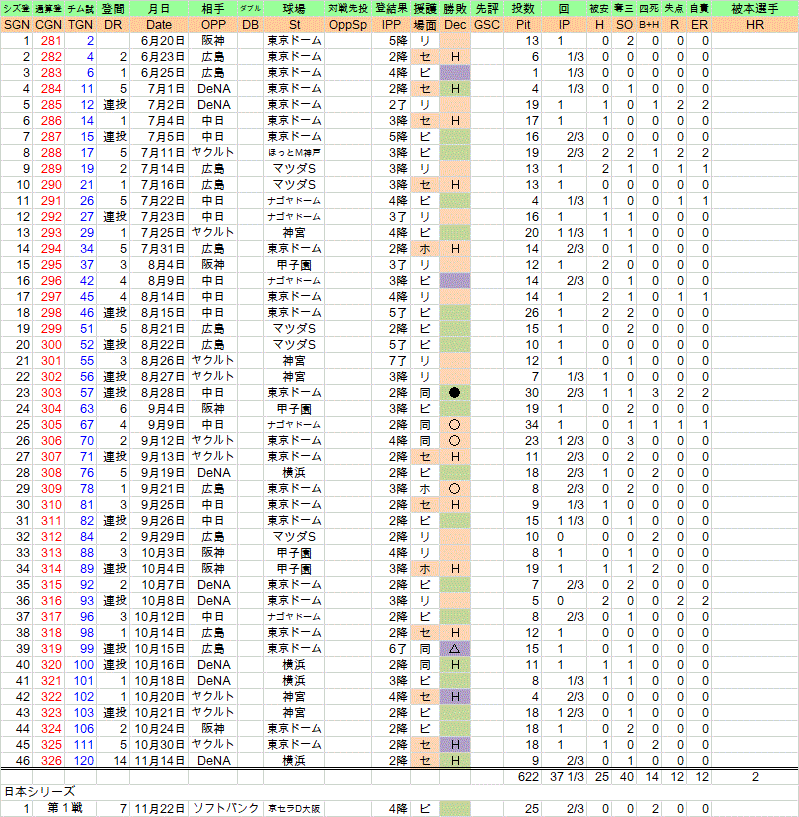Screen dimensions: 799x817
Task: Click the pitch count 34 in the 9月9日 row
Action: click(x=532, y=425)
